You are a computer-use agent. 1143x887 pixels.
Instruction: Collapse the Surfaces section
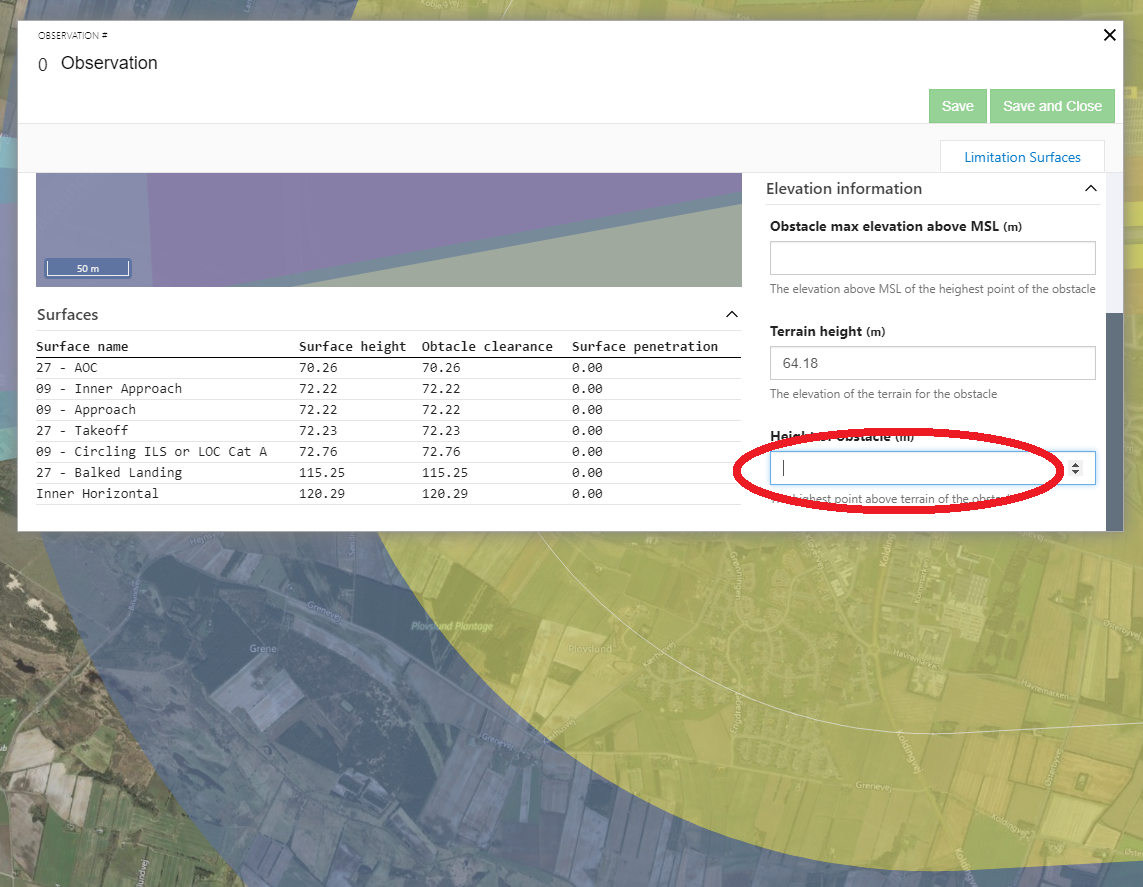(x=732, y=314)
